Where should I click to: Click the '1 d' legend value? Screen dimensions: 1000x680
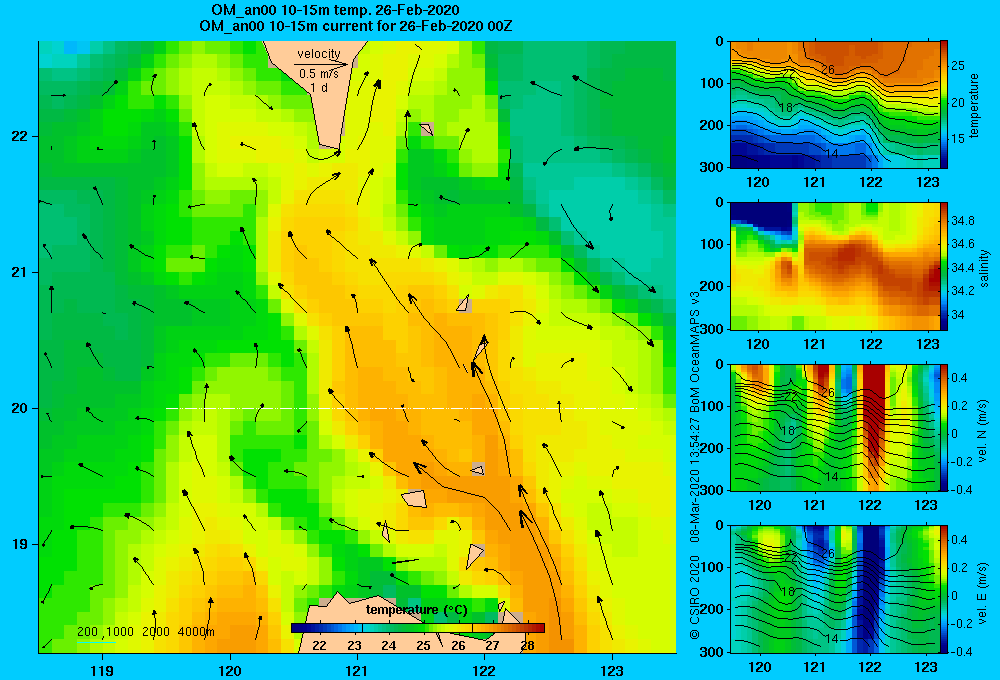click(319, 87)
